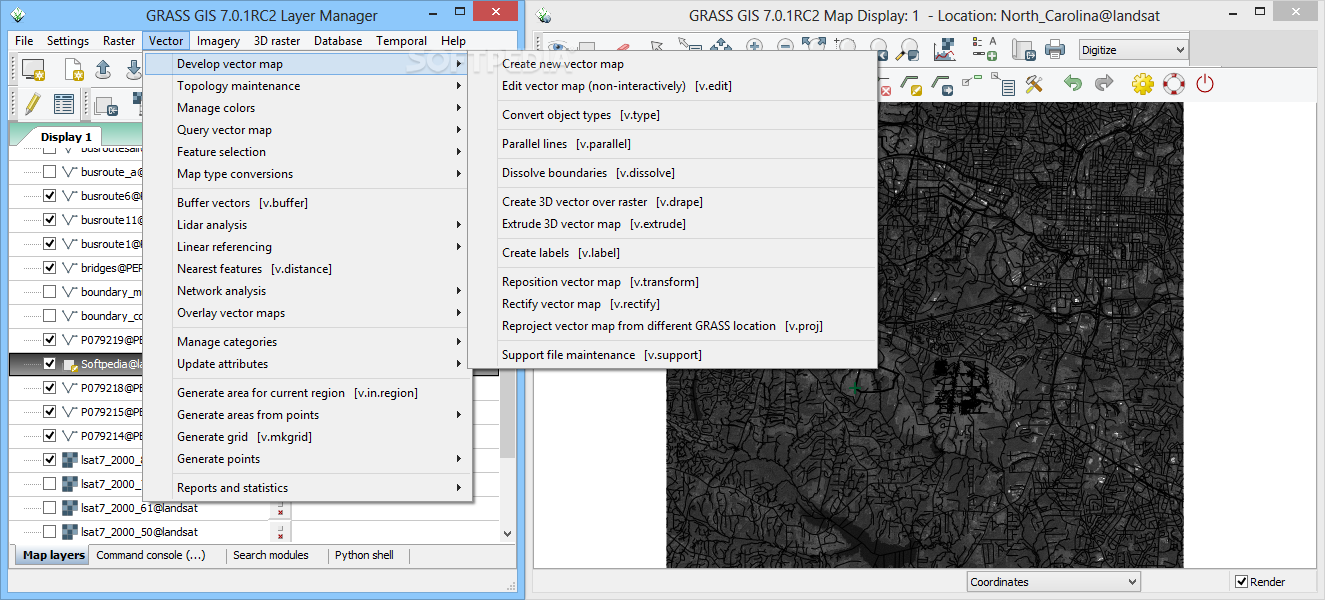Image resolution: width=1325 pixels, height=600 pixels.
Task: Uncheck the Softpedia layer checkbox
Action: (49, 364)
